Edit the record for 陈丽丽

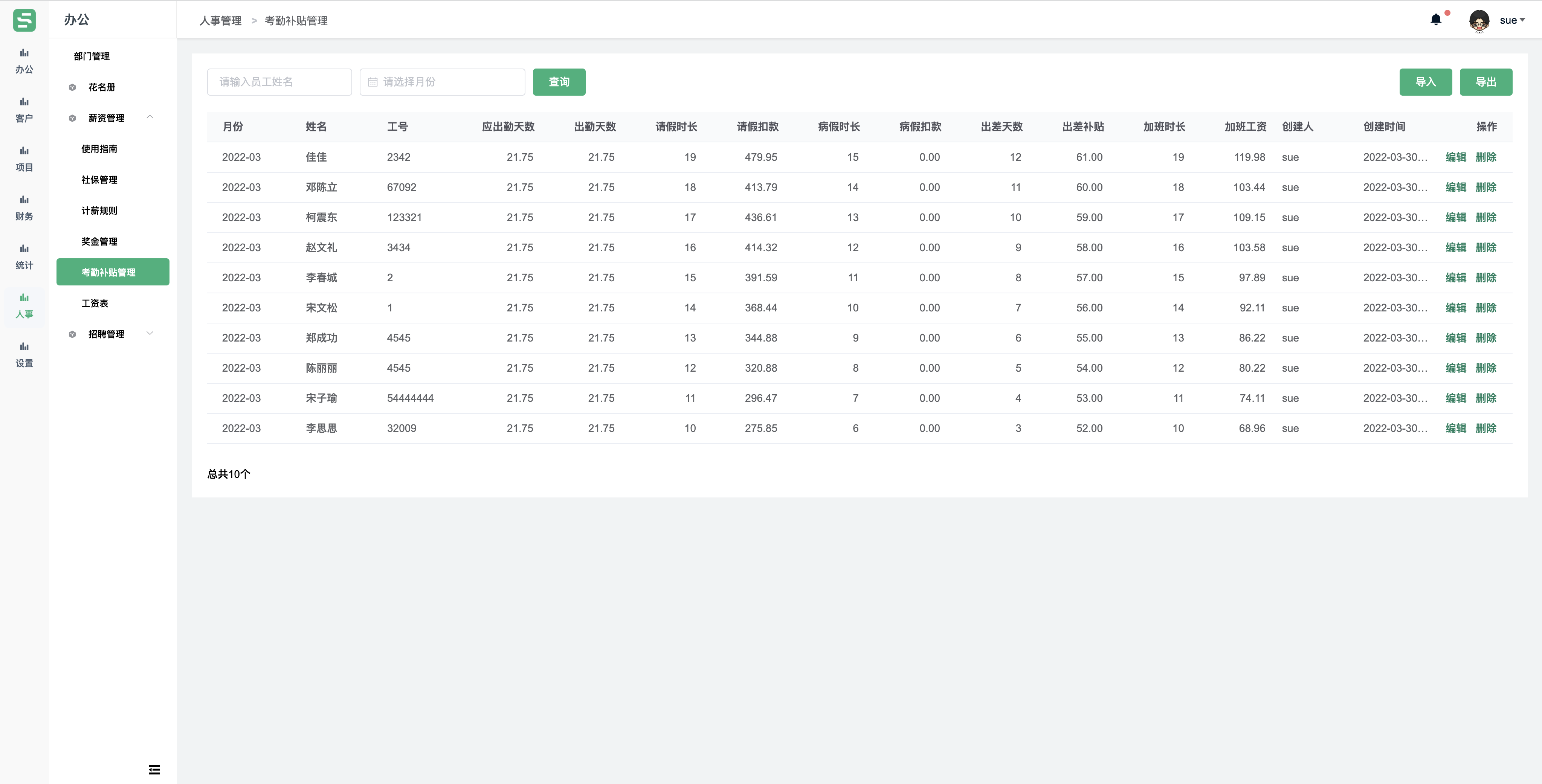click(x=1456, y=368)
